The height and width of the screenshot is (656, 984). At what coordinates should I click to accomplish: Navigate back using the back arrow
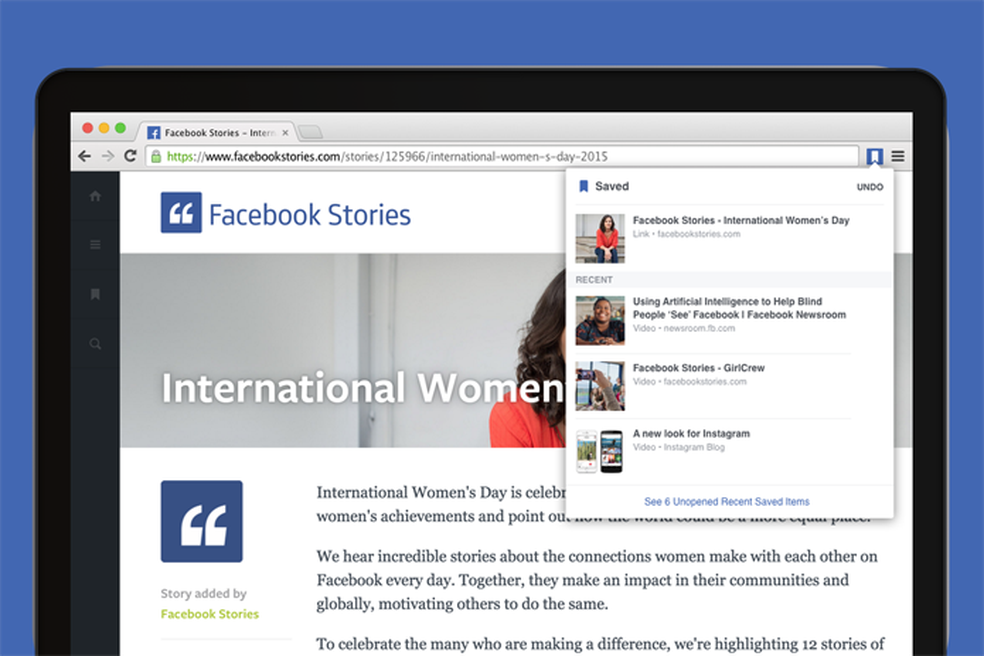(84, 156)
